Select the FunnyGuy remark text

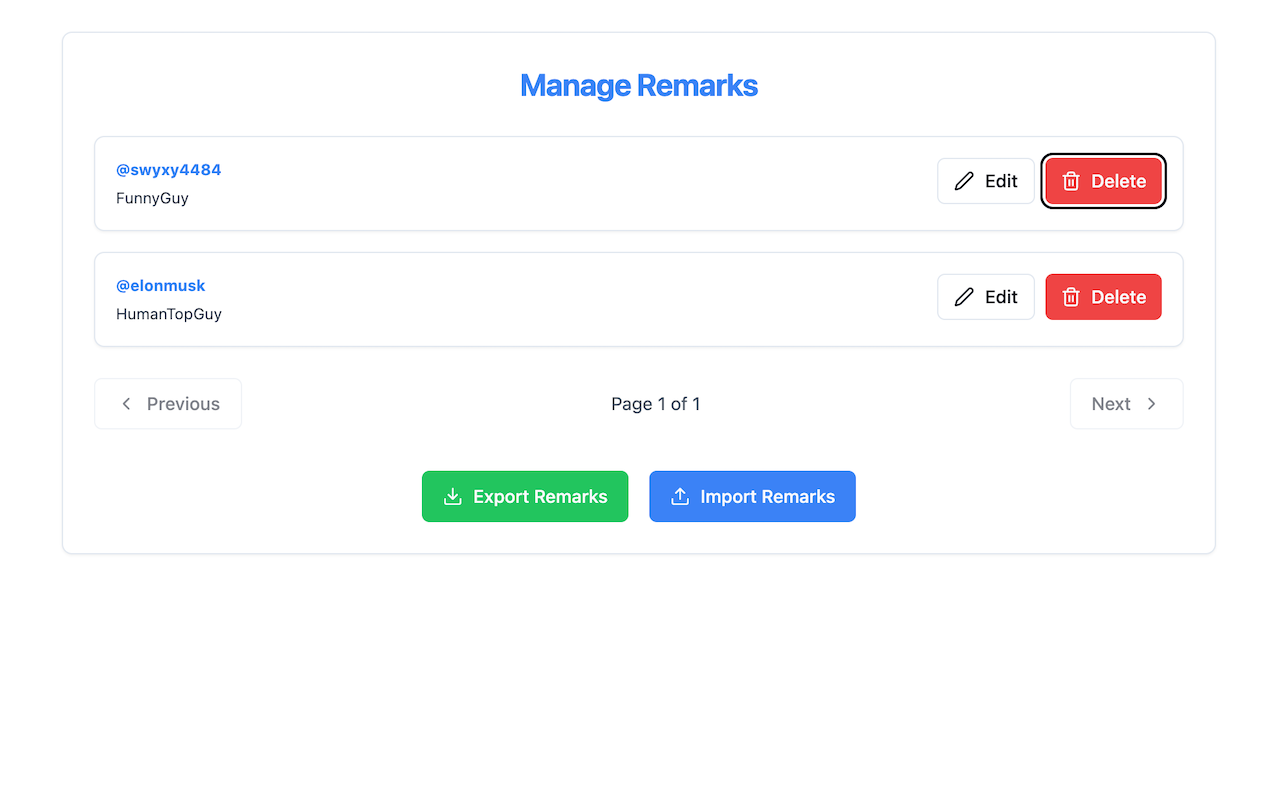[x=152, y=198]
